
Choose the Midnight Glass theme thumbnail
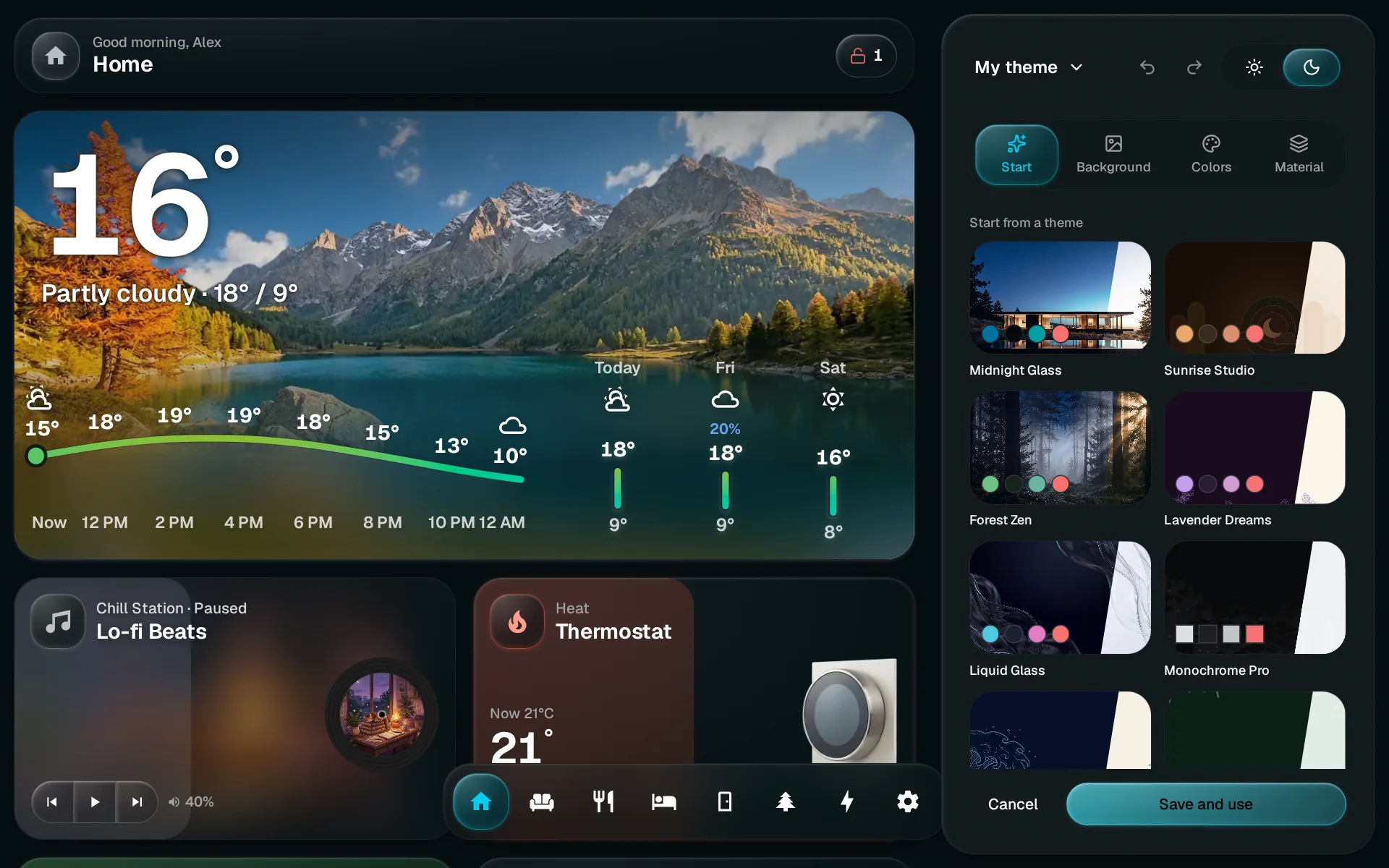(1060, 297)
